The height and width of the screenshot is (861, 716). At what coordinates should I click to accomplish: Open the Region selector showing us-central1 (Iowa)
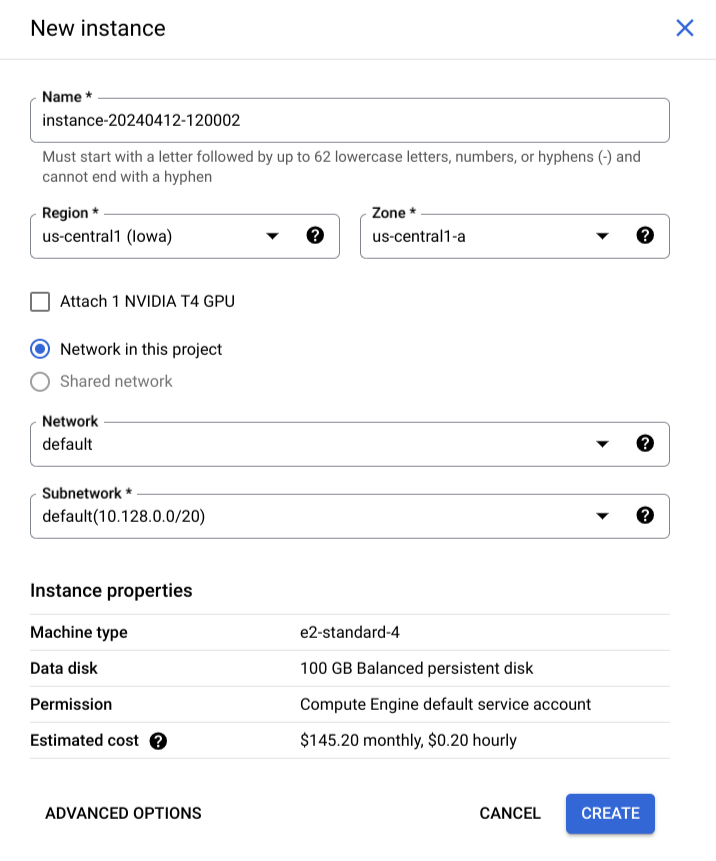click(x=150, y=236)
